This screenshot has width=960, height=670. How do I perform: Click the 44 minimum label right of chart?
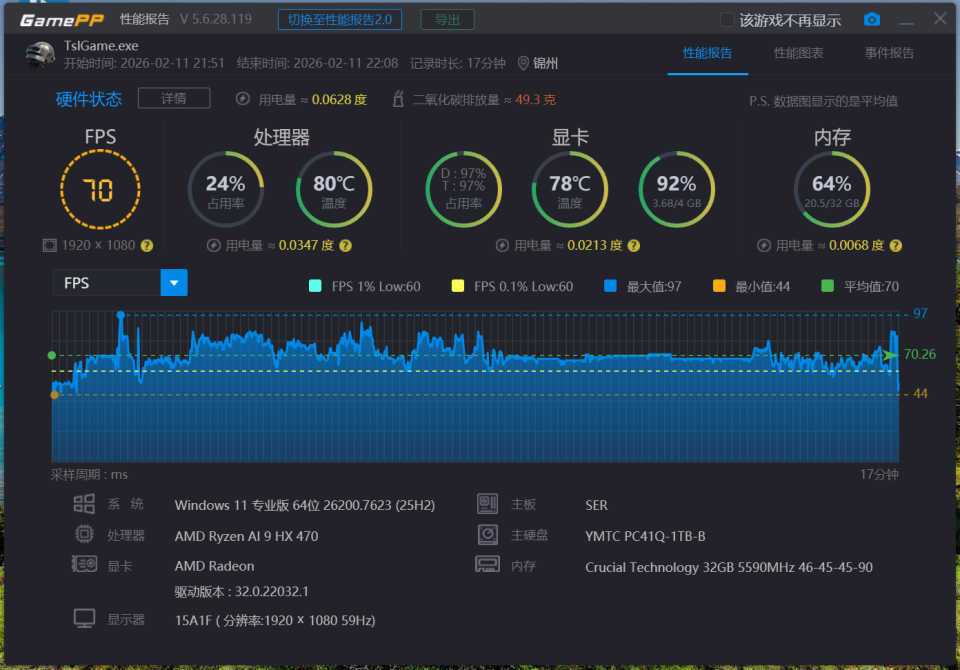click(920, 394)
